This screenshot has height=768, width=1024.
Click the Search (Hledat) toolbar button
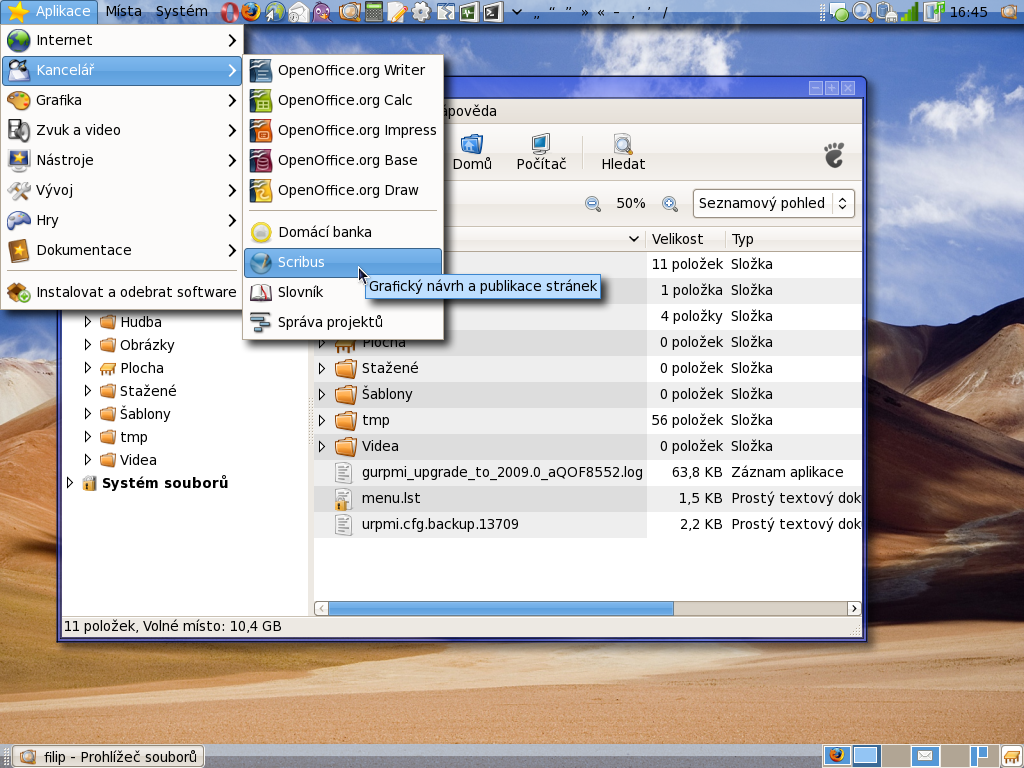coord(623,153)
